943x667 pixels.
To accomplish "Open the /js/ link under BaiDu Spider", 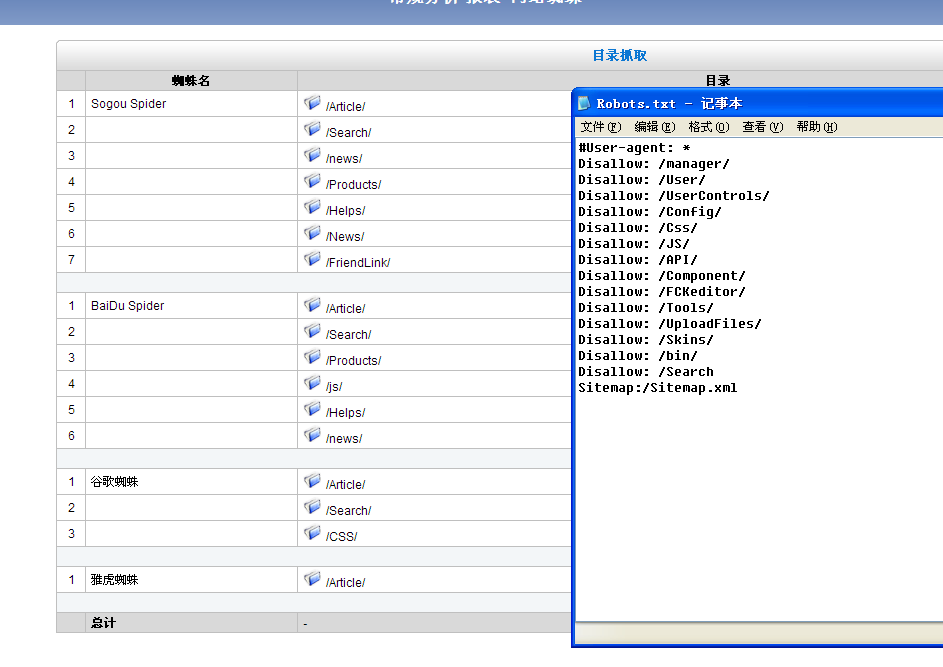I will coord(334,387).
